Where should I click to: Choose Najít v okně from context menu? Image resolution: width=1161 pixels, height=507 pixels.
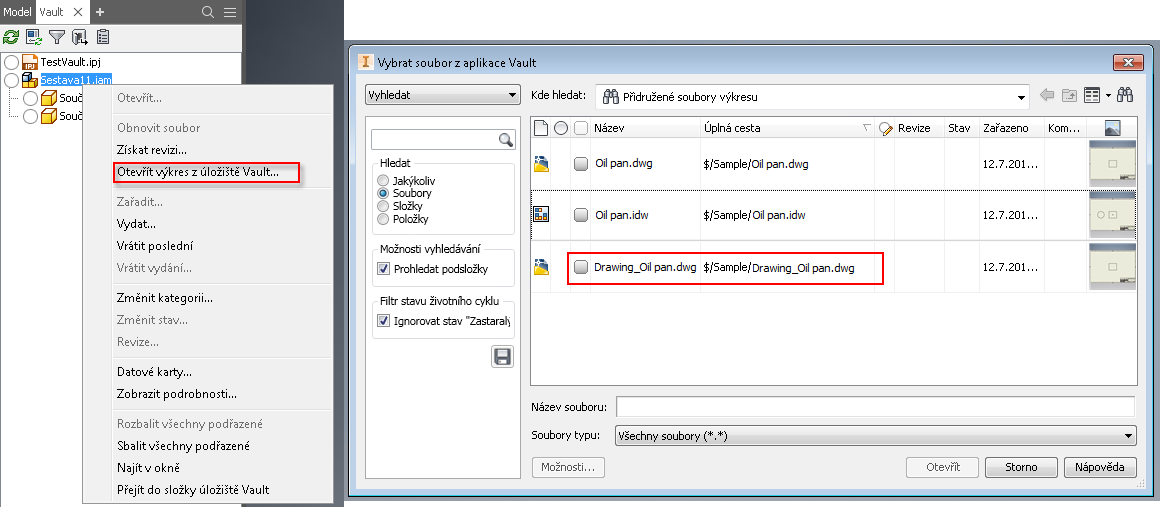point(149,468)
